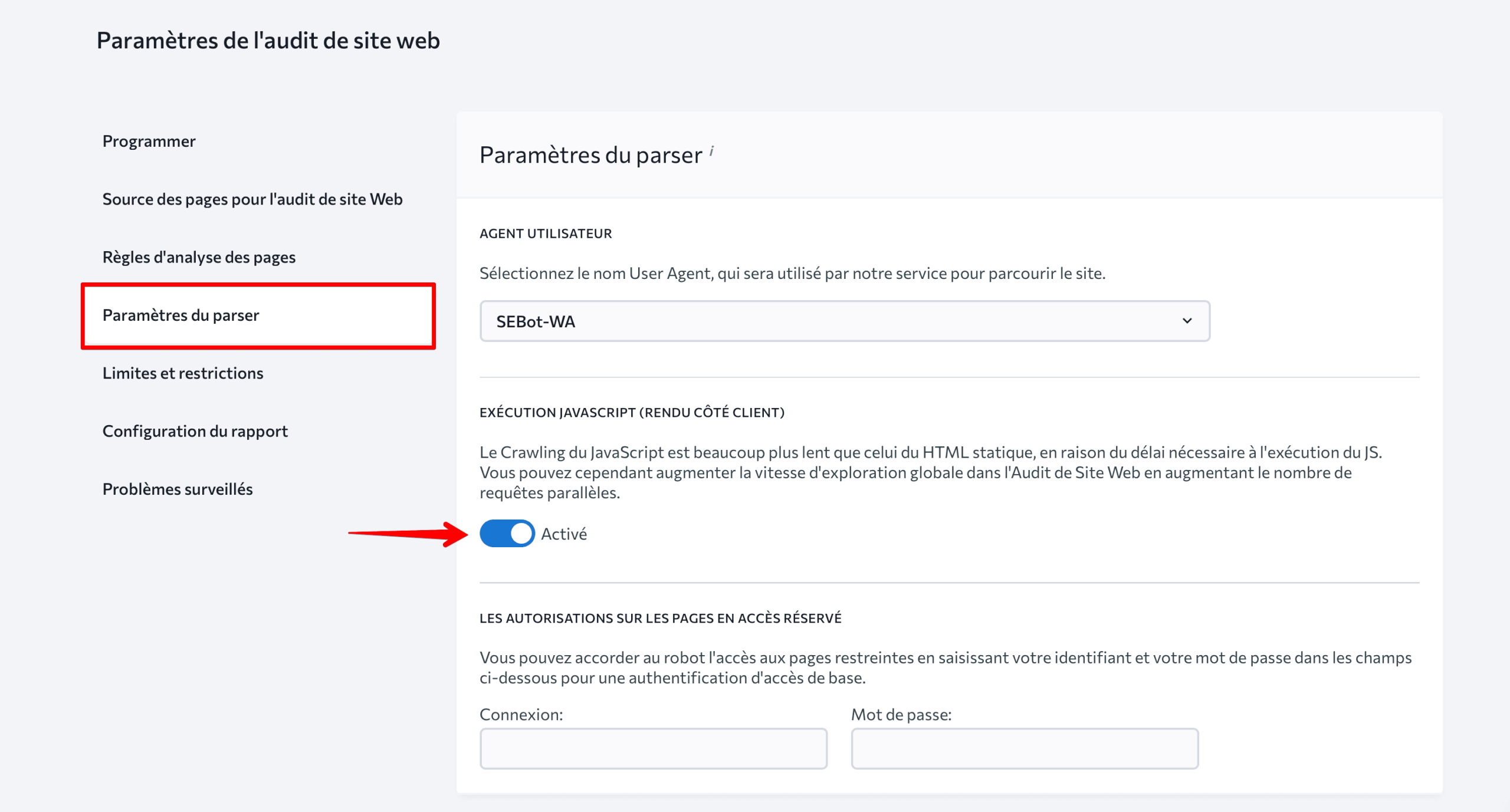Select Paramètres du parser in the sidebar
The width and height of the screenshot is (1510, 812).
point(180,315)
